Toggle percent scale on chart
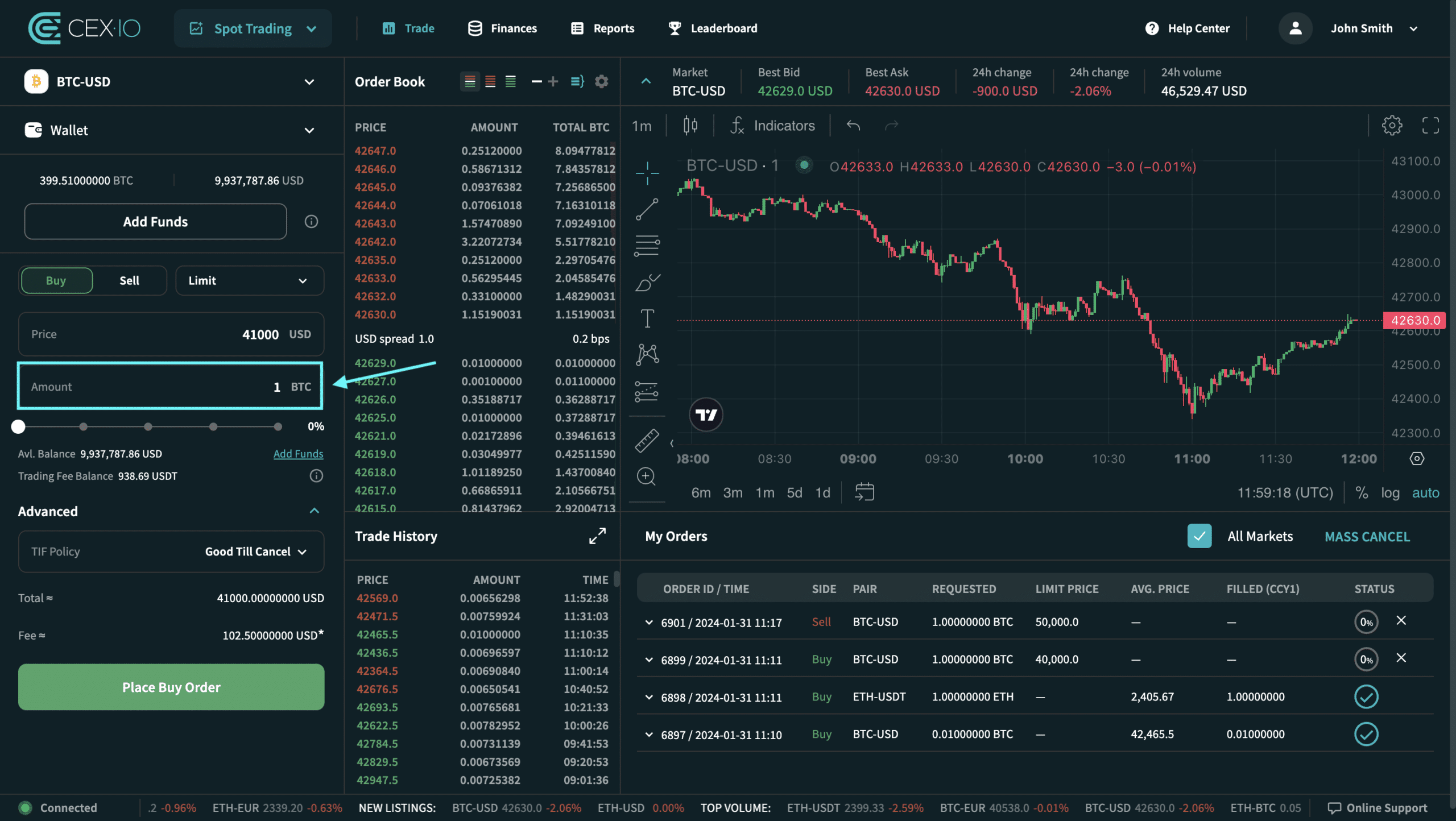Image resolution: width=1456 pixels, height=821 pixels. point(1362,492)
